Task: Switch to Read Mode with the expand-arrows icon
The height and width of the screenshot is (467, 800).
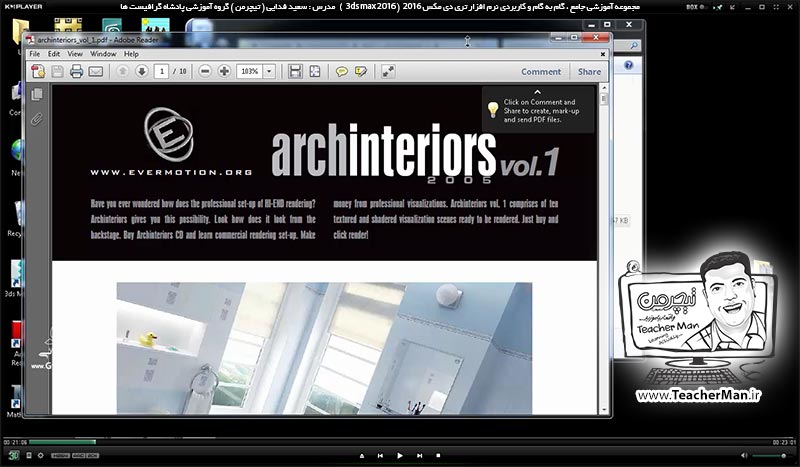Action: click(388, 71)
